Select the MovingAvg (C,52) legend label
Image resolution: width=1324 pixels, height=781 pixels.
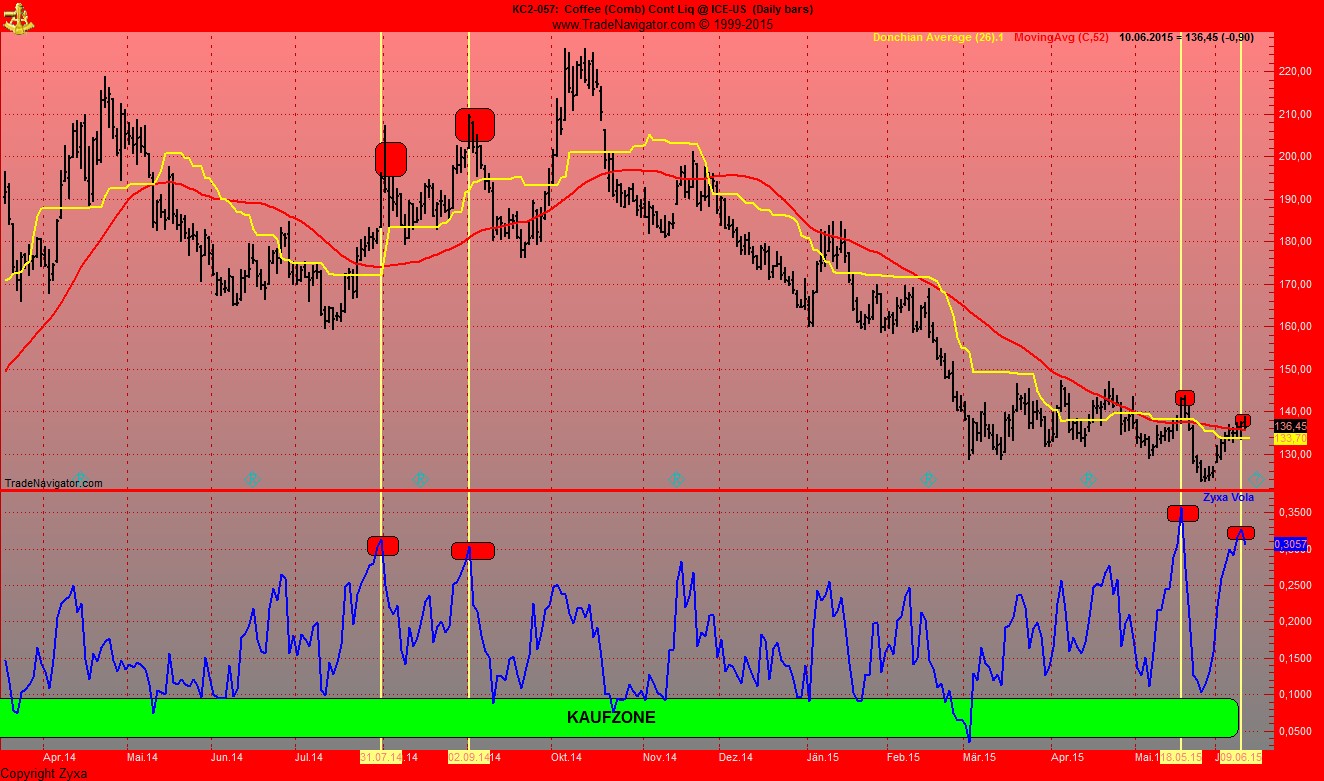1061,38
